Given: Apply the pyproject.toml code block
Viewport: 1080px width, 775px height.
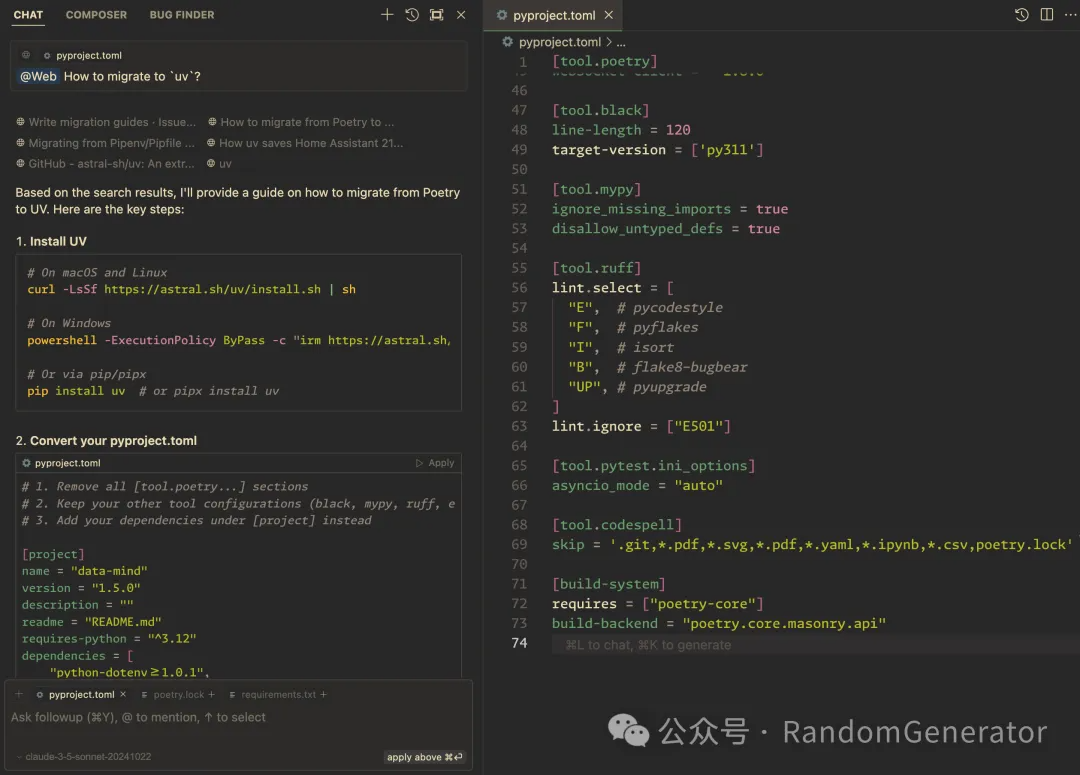Looking at the screenshot, I should click(435, 463).
